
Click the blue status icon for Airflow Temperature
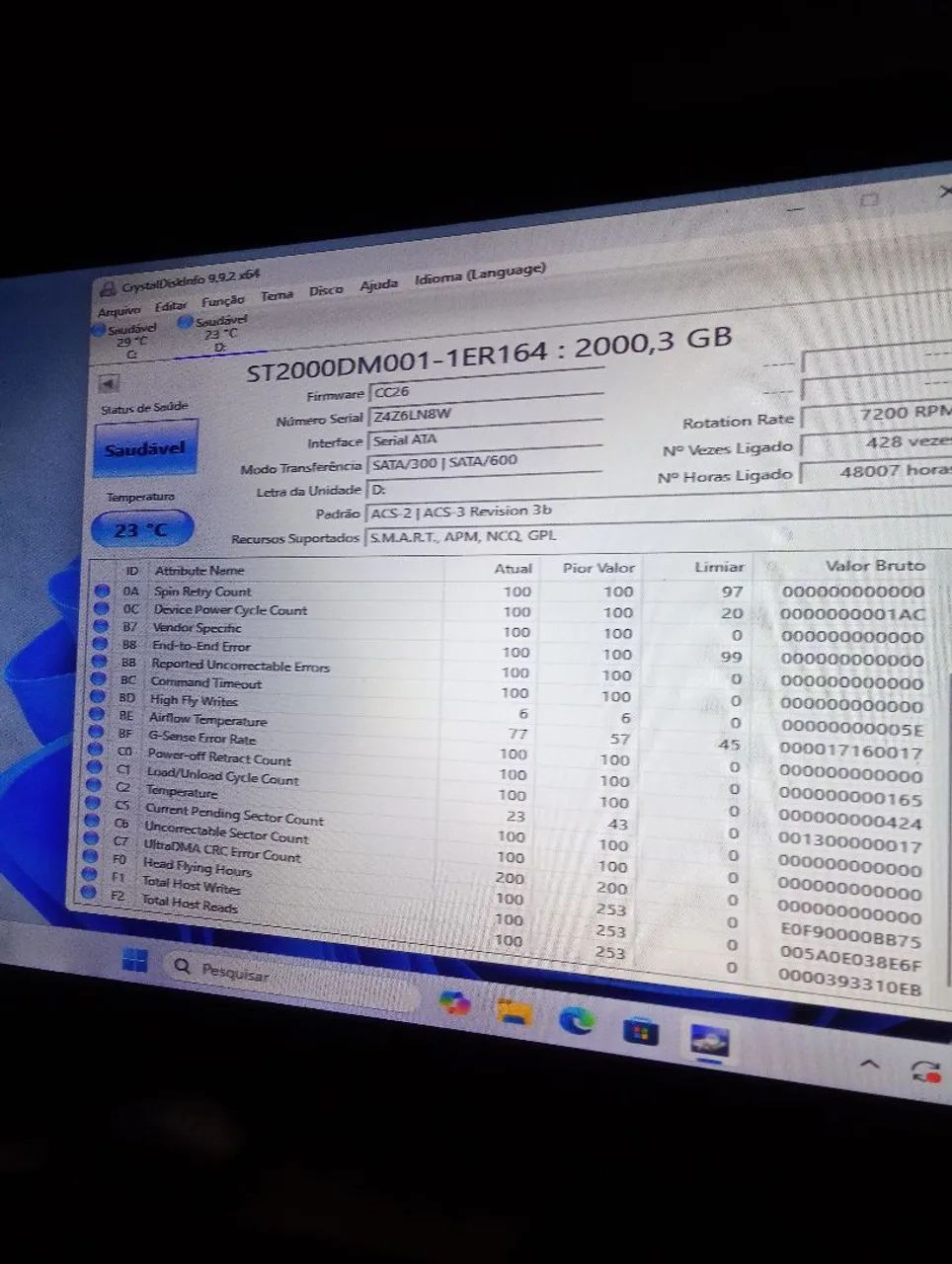pos(96,714)
